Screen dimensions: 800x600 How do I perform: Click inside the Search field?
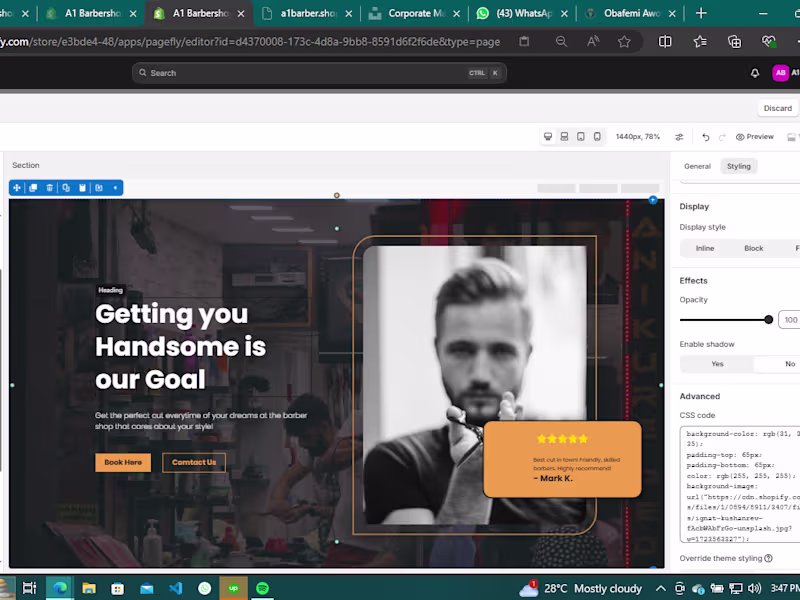coord(300,72)
